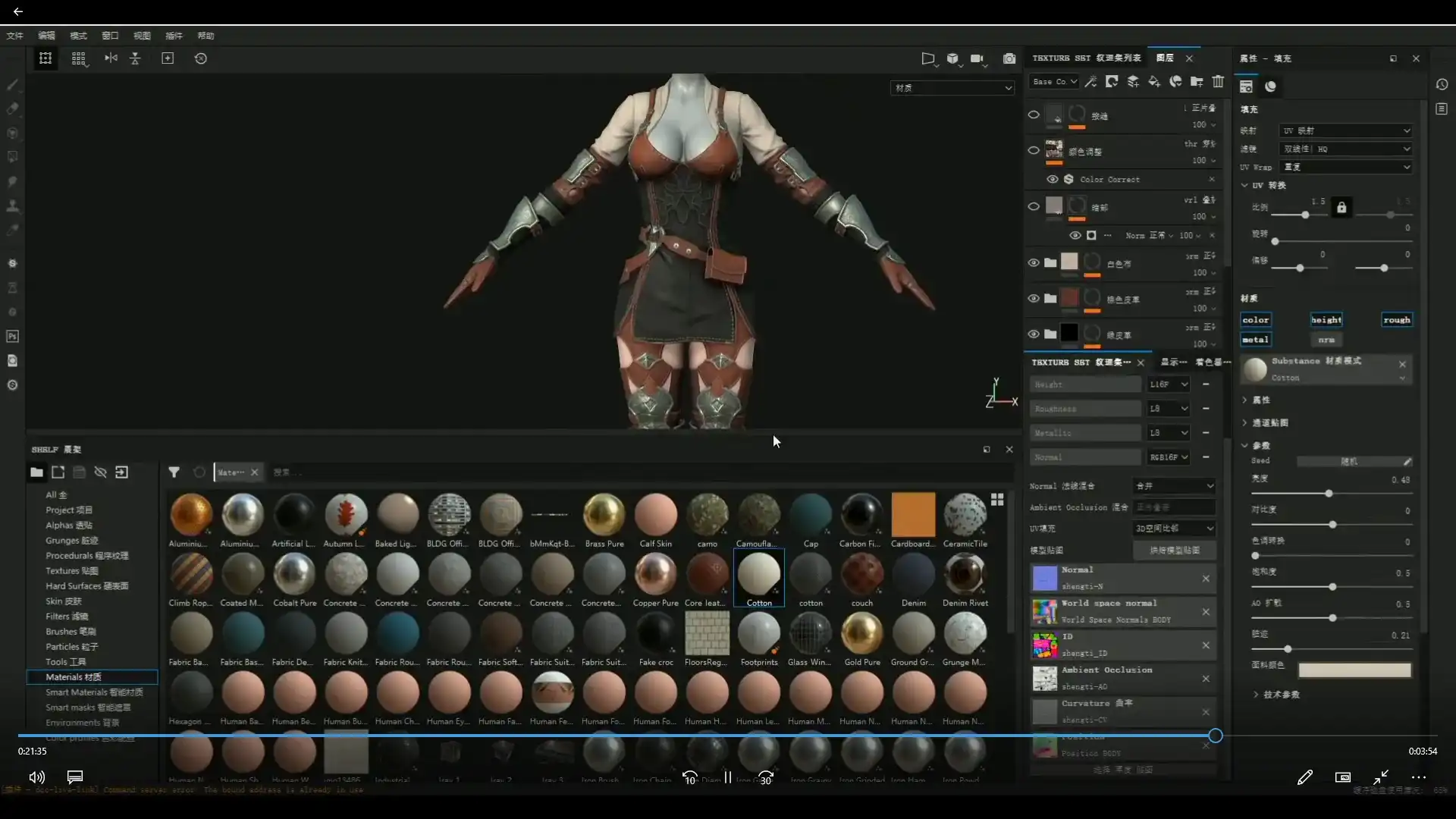Open the UV Wrap dropdown
The height and width of the screenshot is (819, 1456).
1346,167
